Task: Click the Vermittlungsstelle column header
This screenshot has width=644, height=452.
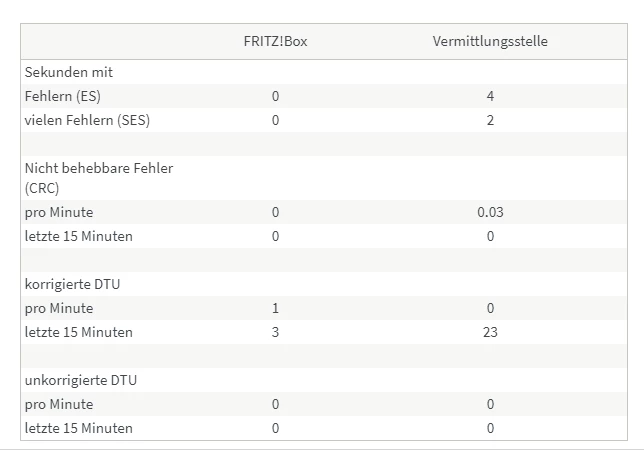Action: coord(490,41)
